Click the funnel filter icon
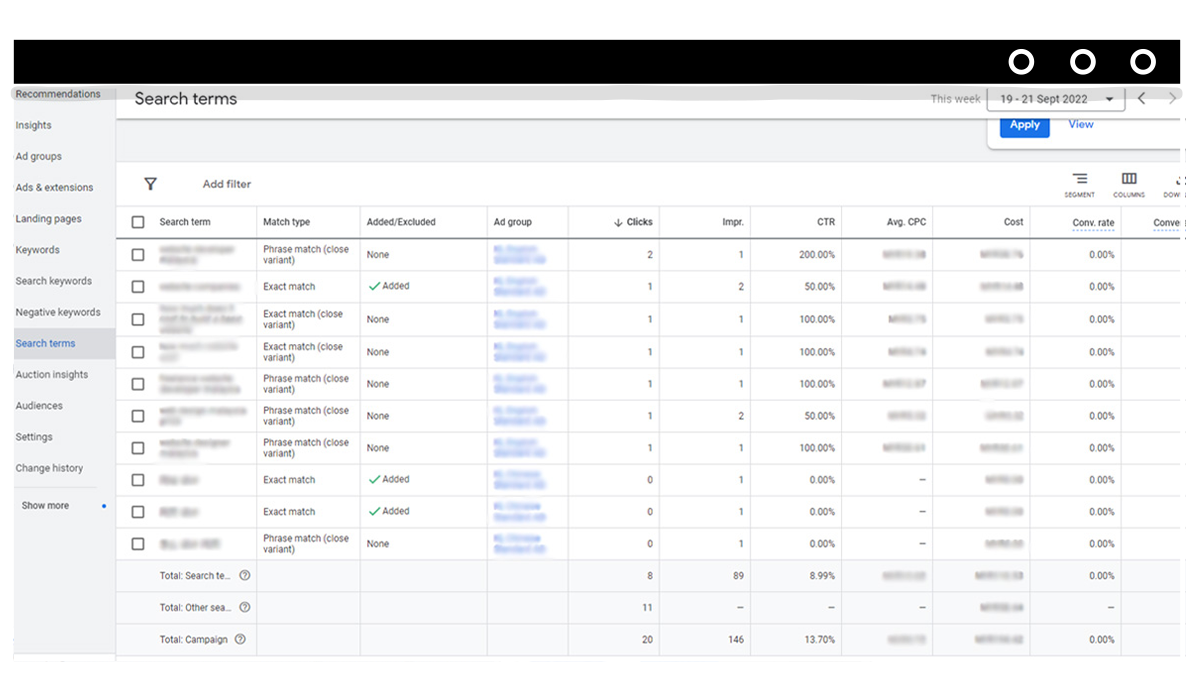 pos(150,184)
